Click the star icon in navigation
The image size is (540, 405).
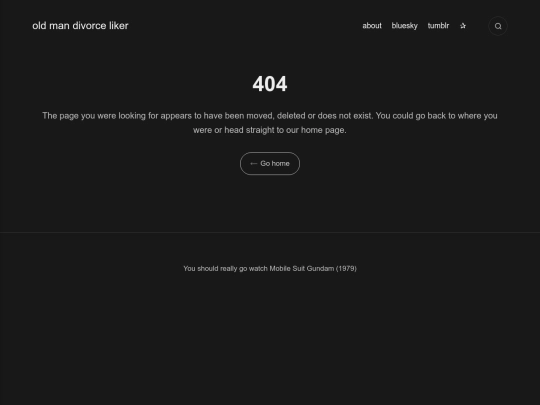(x=463, y=26)
